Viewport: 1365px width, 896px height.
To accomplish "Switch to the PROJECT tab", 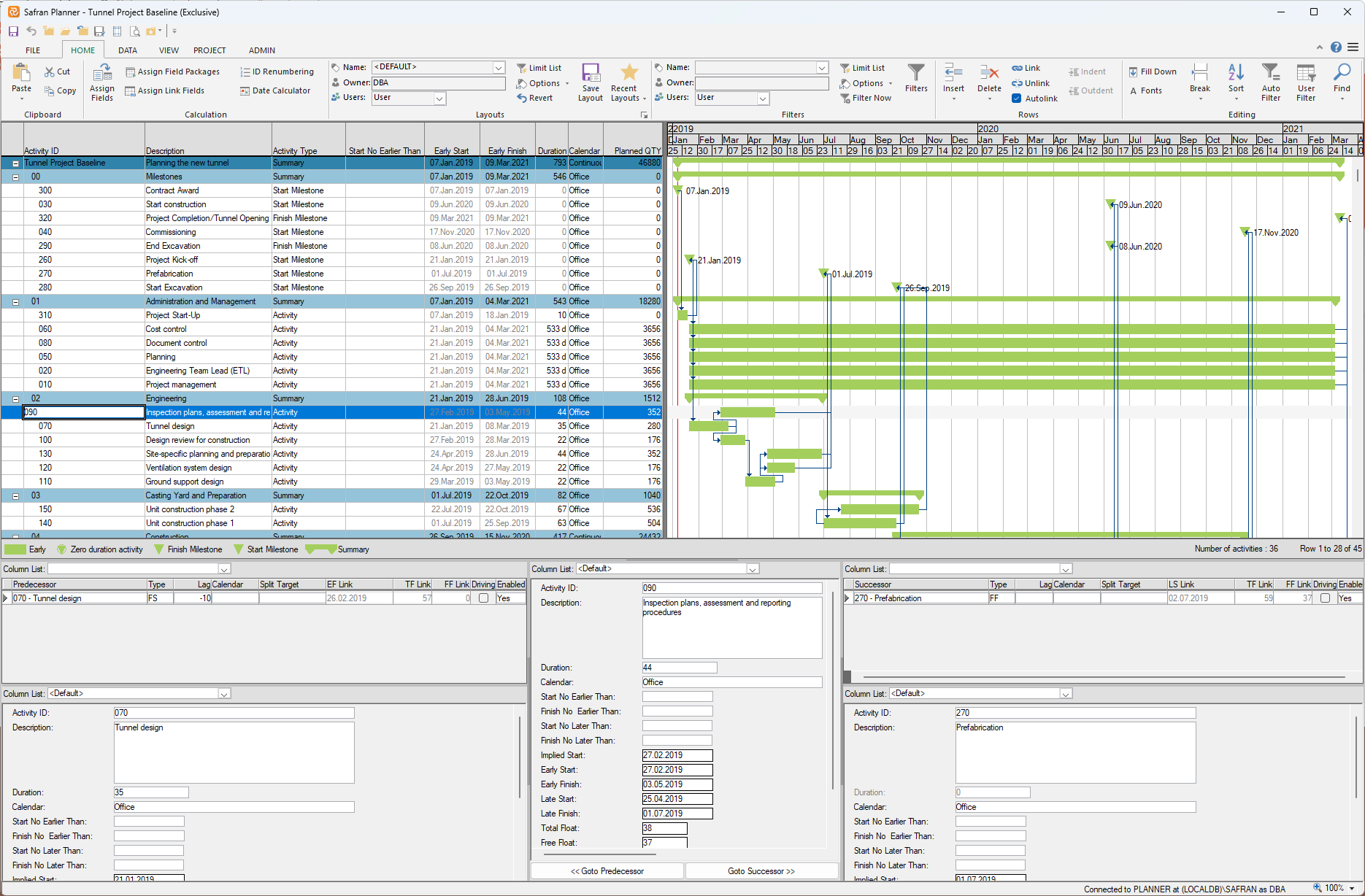I will [x=209, y=50].
